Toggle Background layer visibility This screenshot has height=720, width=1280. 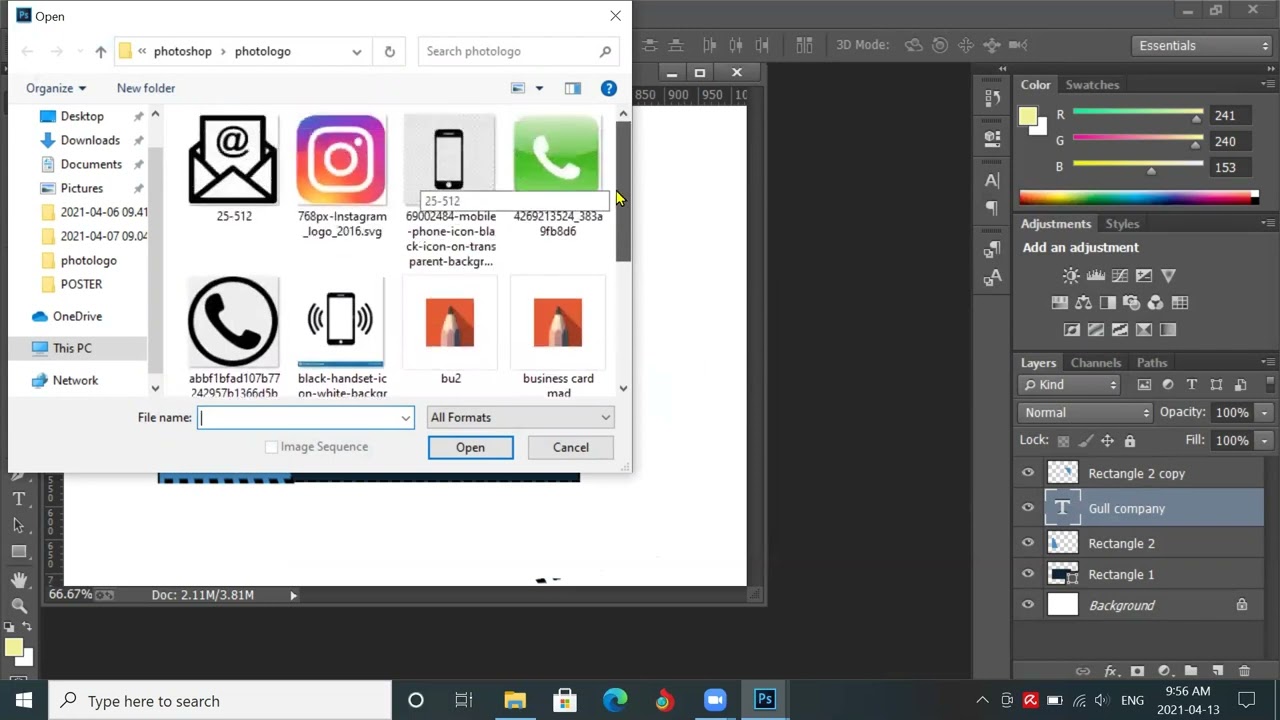[1028, 605]
